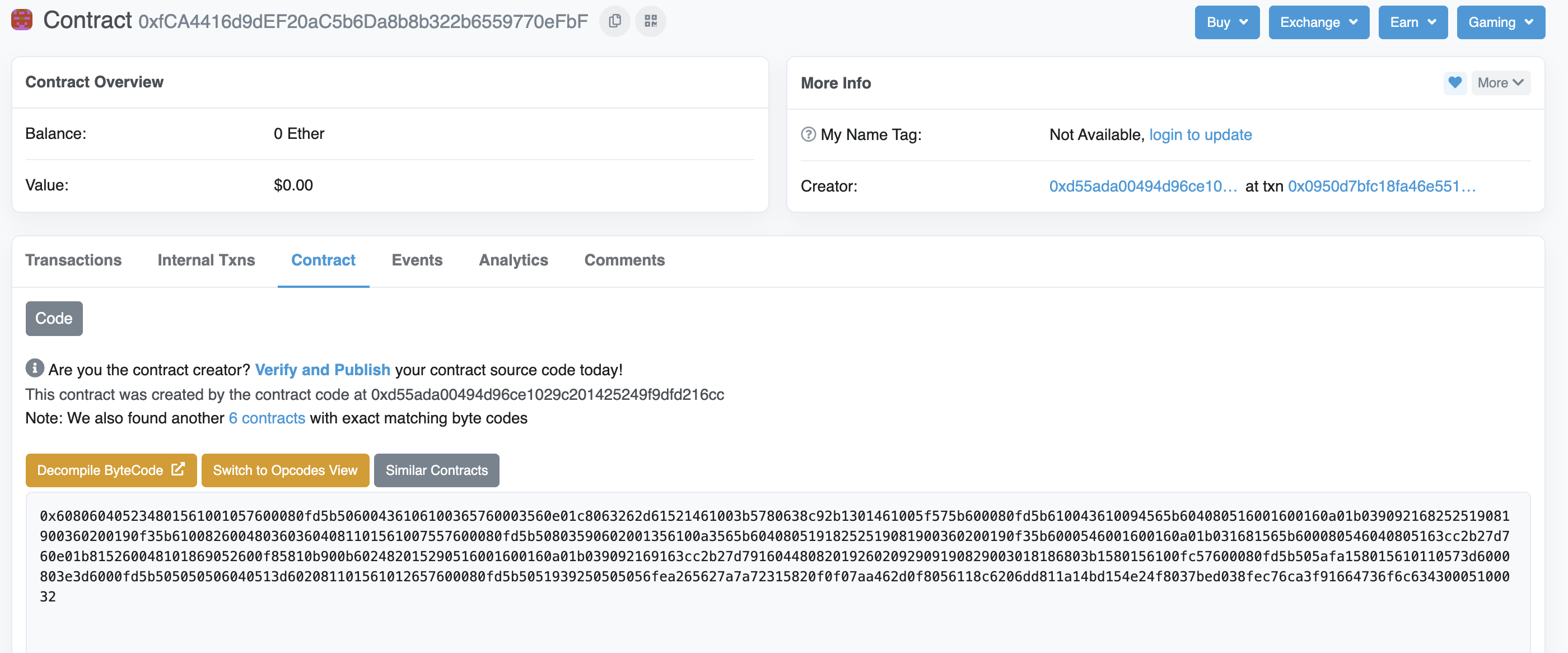
Task: Add address to favorites with heart icon
Action: coord(1454,82)
